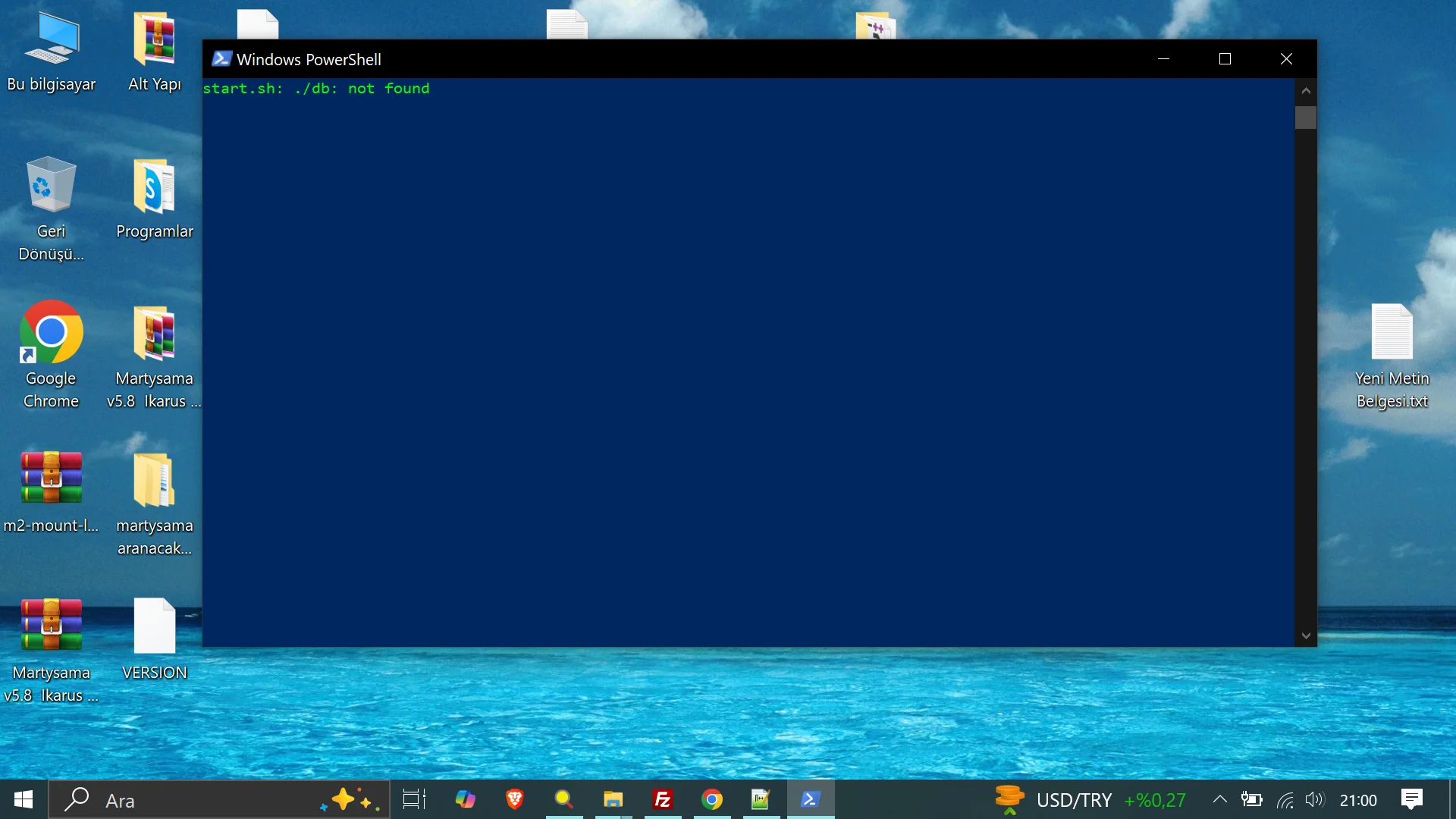Open Brave browser from taskbar

[515, 799]
